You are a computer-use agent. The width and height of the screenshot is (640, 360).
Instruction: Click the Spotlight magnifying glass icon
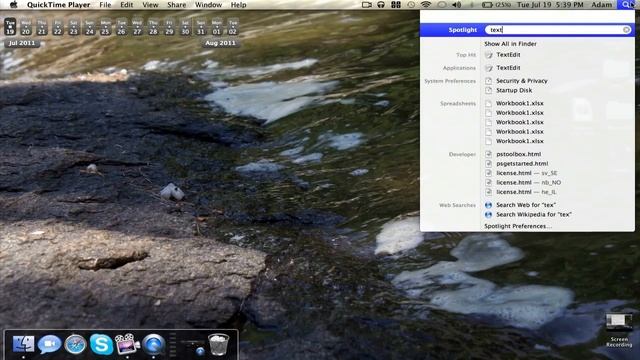coord(627,5)
